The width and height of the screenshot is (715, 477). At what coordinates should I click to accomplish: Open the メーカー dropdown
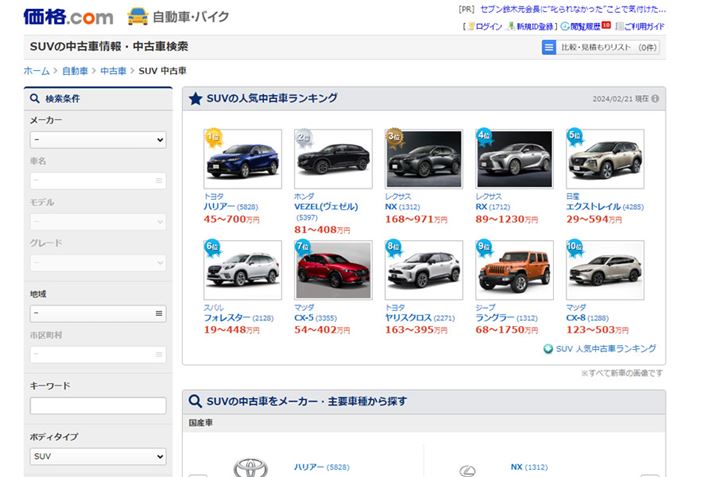pyautogui.click(x=98, y=140)
